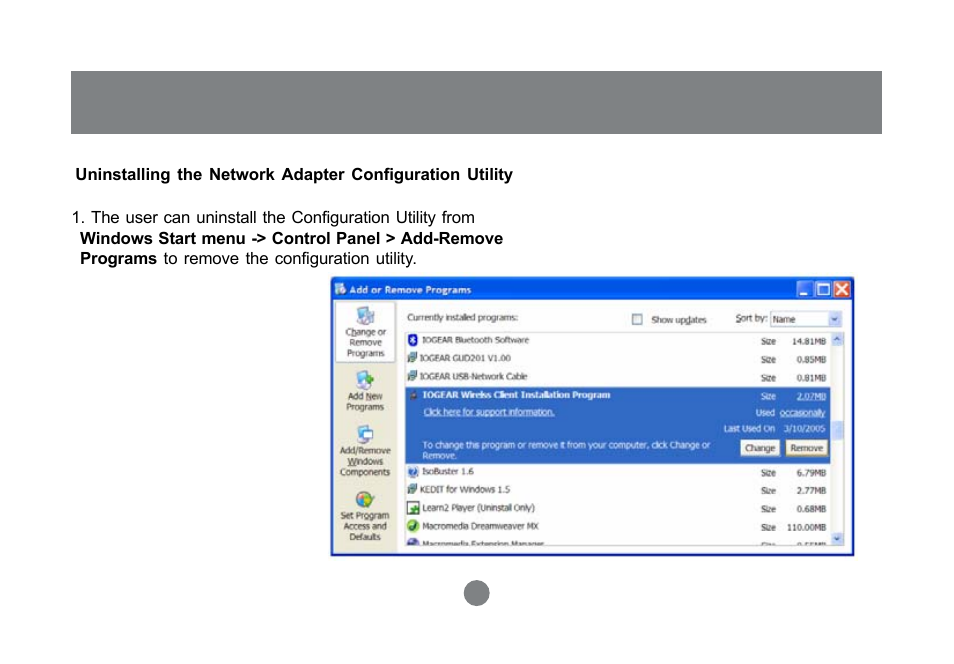This screenshot has height=664, width=954.
Task: Click the 3/10/2005 last used date
Action: click(x=804, y=428)
